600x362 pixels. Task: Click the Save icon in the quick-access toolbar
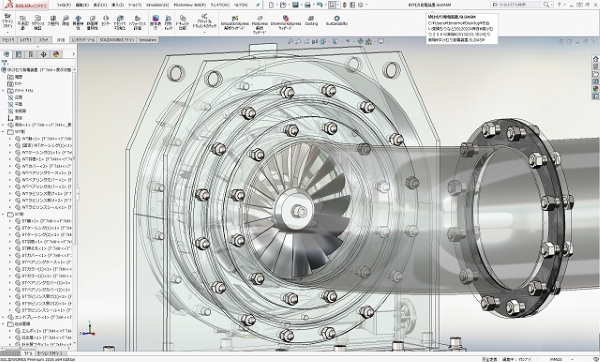pyautogui.click(x=295, y=5)
